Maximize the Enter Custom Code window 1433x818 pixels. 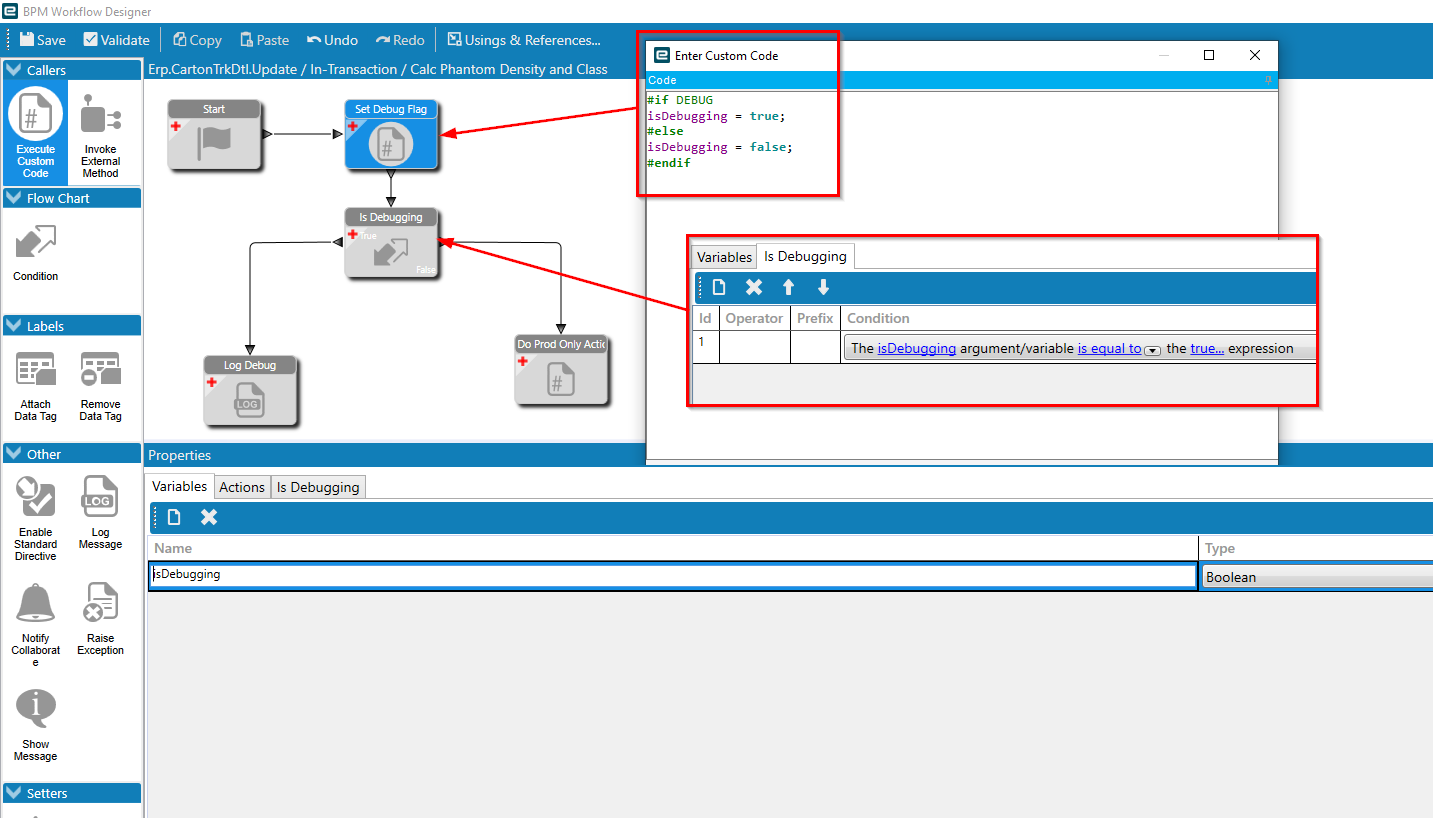click(1209, 55)
